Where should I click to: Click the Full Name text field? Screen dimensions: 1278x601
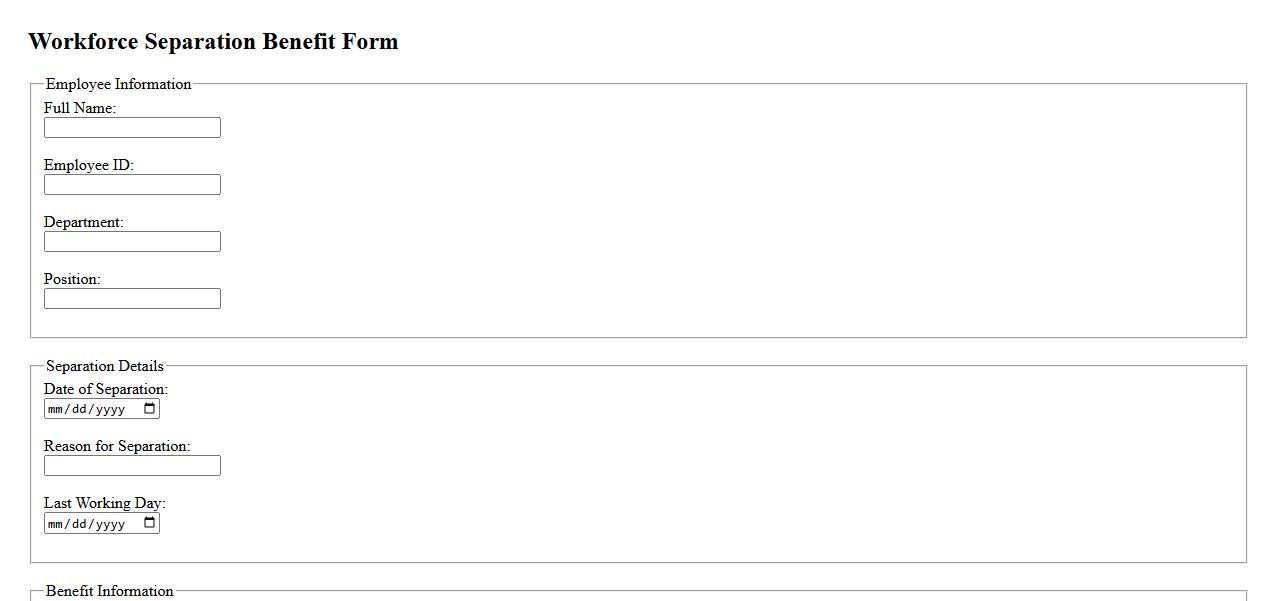(x=132, y=128)
